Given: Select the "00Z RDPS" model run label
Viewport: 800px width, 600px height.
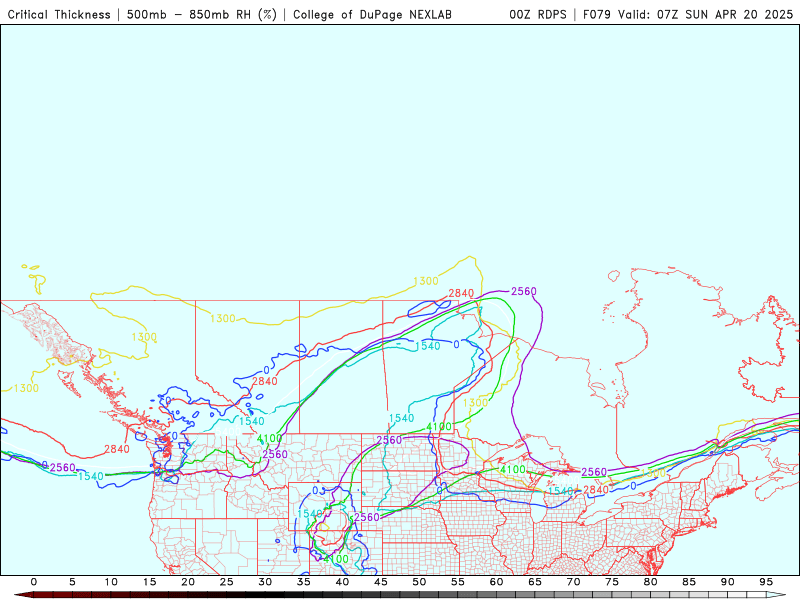Looking at the screenshot, I should point(538,14).
